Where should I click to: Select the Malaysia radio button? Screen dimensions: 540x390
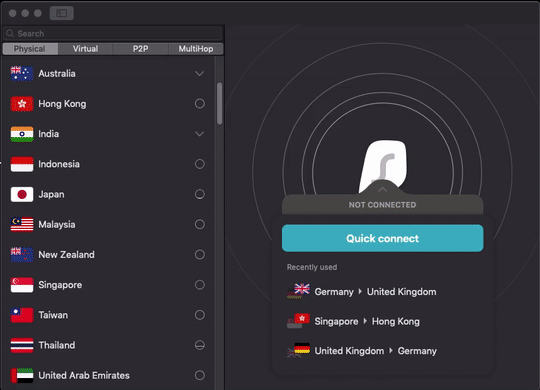(200, 225)
